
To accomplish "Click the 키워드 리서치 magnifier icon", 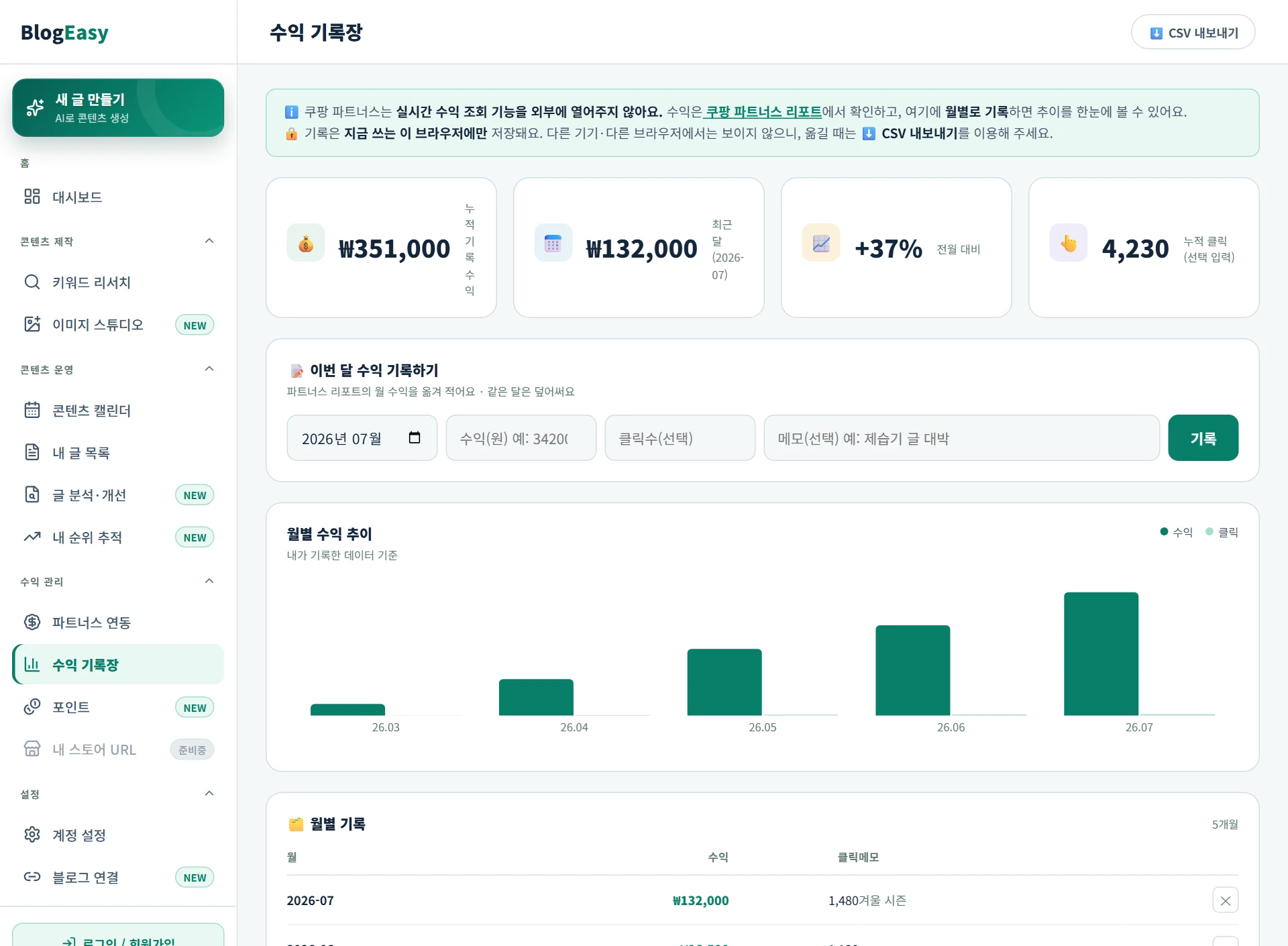I will coord(32,282).
